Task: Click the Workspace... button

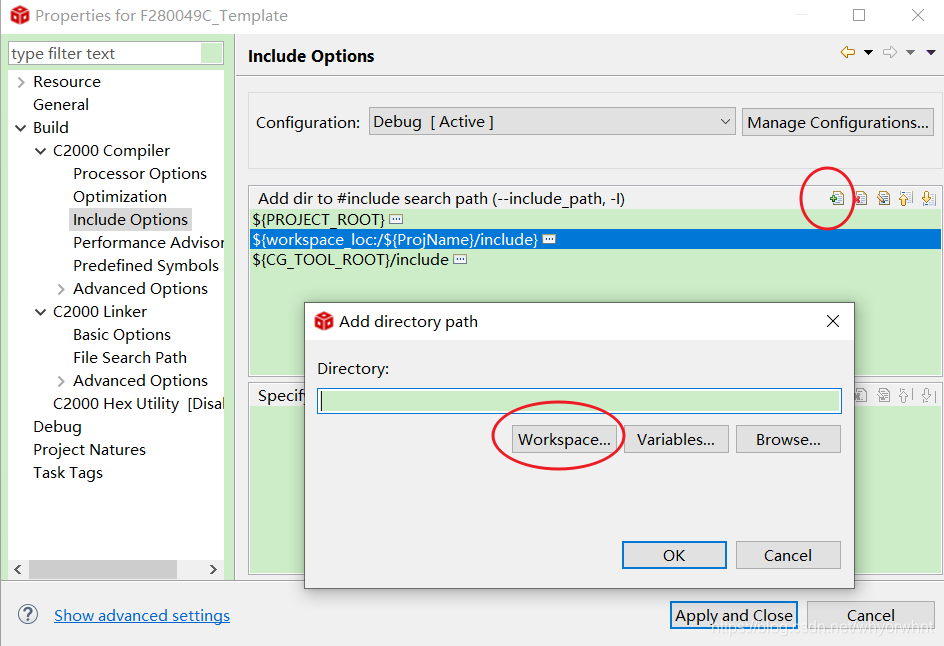Action: pos(564,439)
